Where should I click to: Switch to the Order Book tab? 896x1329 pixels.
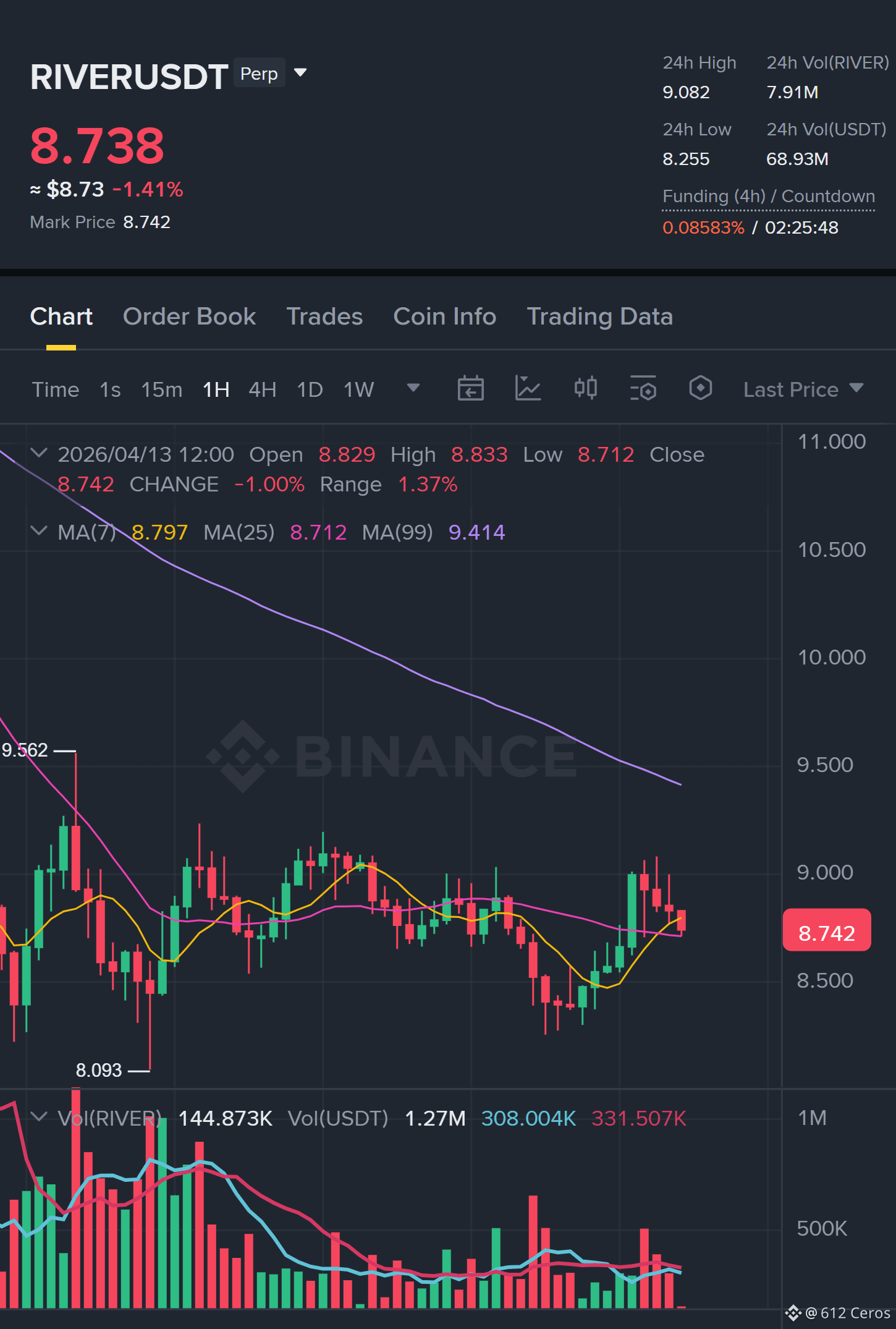click(x=189, y=316)
